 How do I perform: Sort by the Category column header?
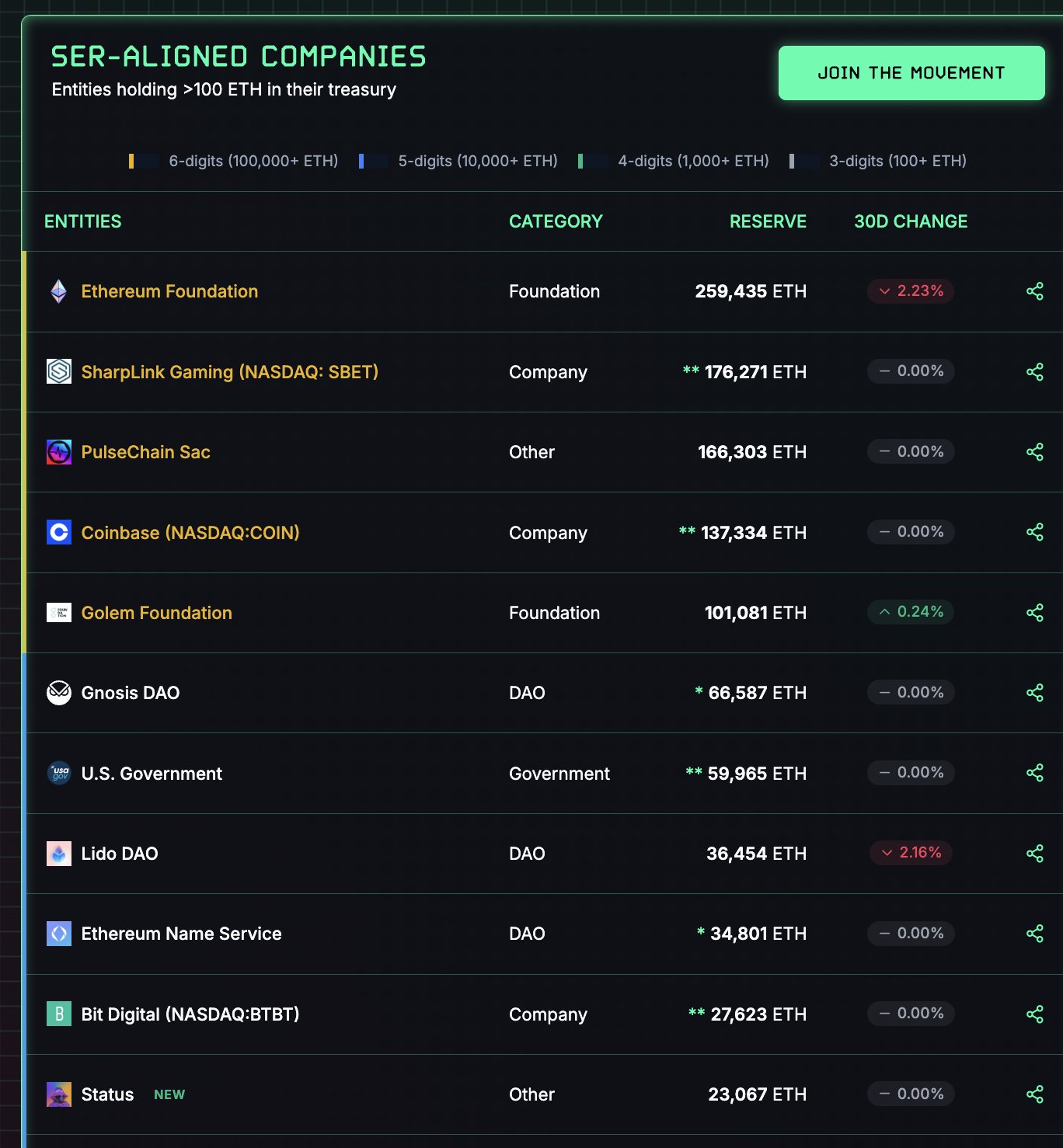(556, 221)
